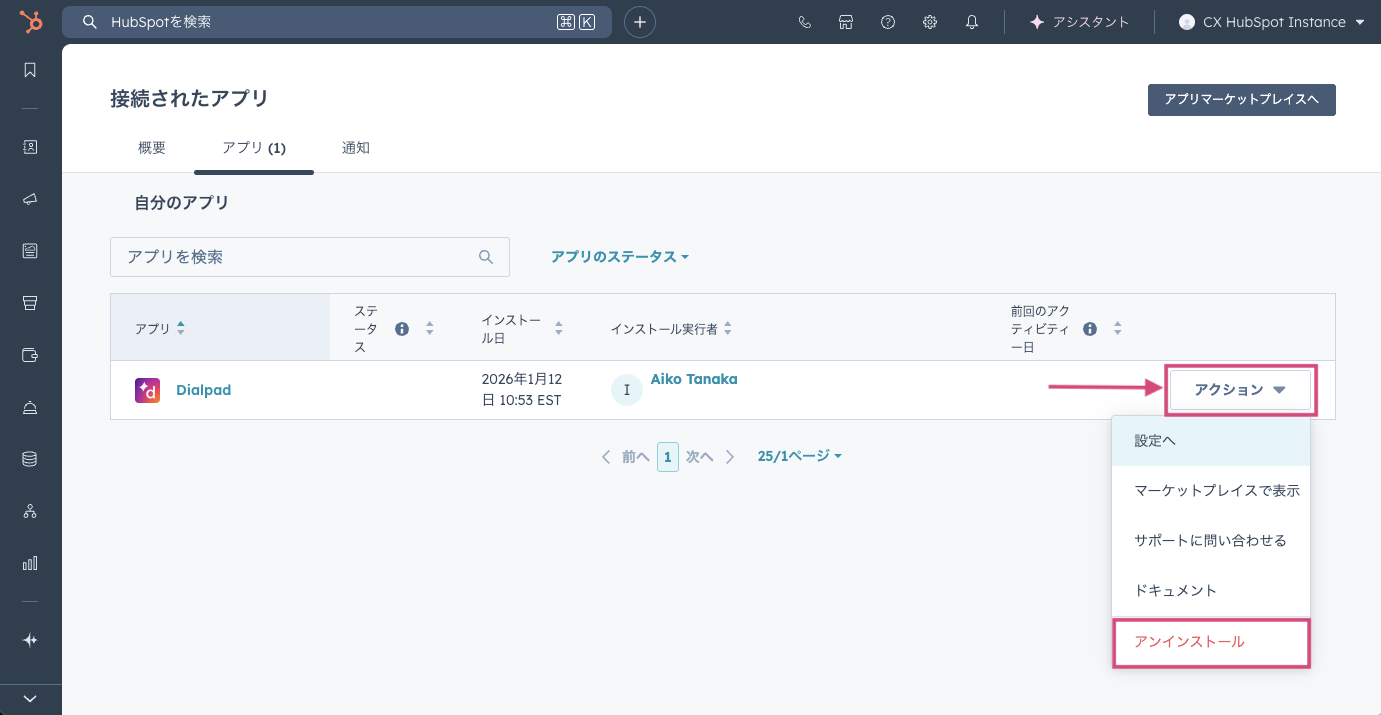The height and width of the screenshot is (715, 1381).
Task: Expand the 25/1ページ page size dropdown
Action: point(800,456)
